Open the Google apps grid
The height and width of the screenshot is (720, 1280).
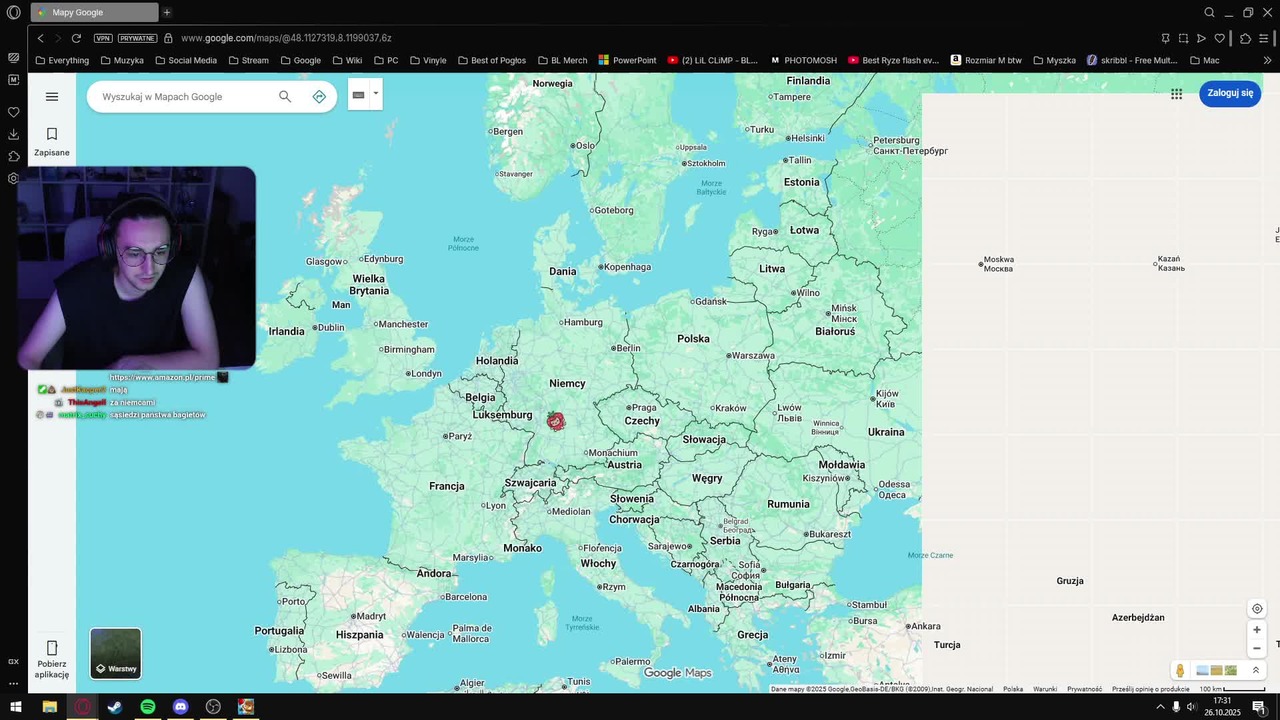click(1176, 94)
